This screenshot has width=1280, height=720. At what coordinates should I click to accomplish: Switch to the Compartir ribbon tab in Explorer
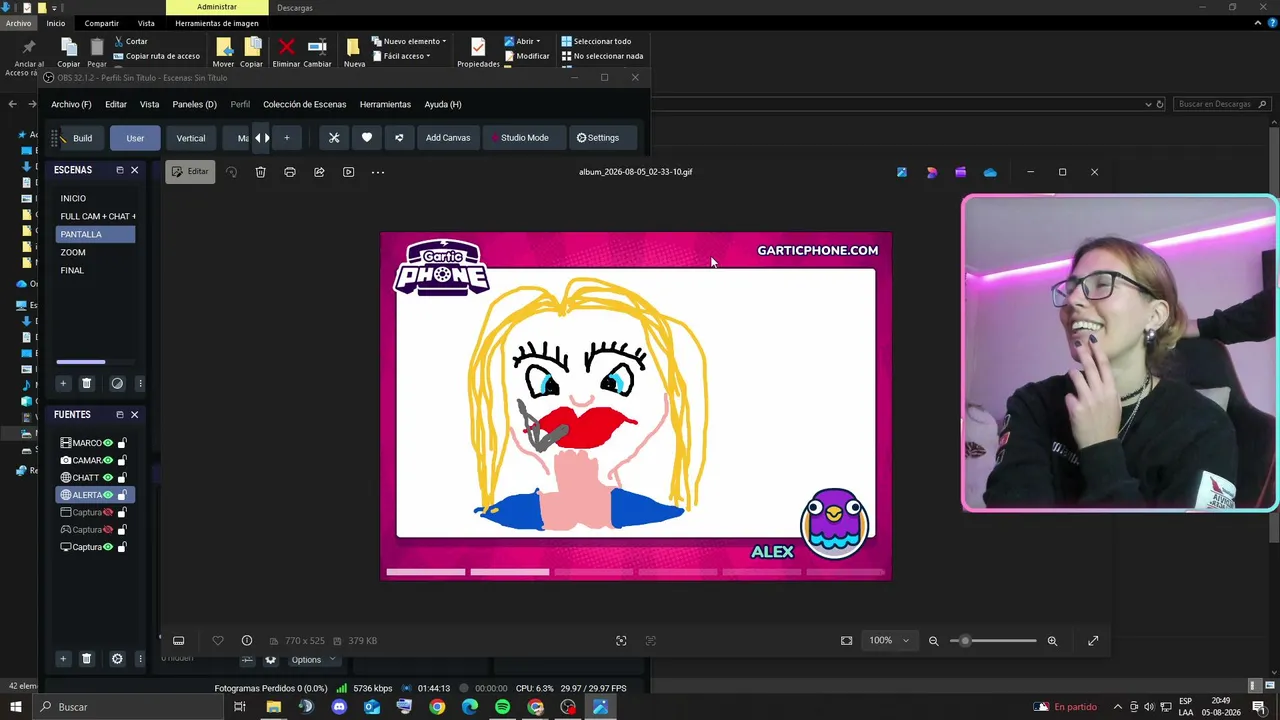point(102,23)
